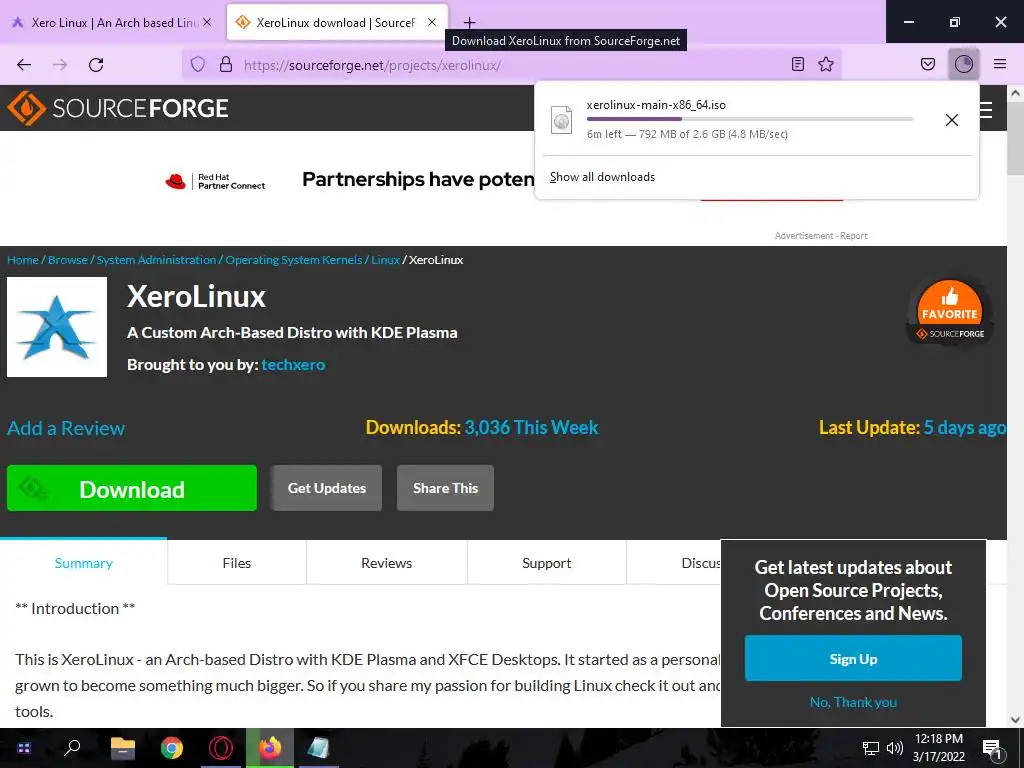Launch Chrome from the taskbar
Viewport: 1024px width, 768px height.
(172, 748)
